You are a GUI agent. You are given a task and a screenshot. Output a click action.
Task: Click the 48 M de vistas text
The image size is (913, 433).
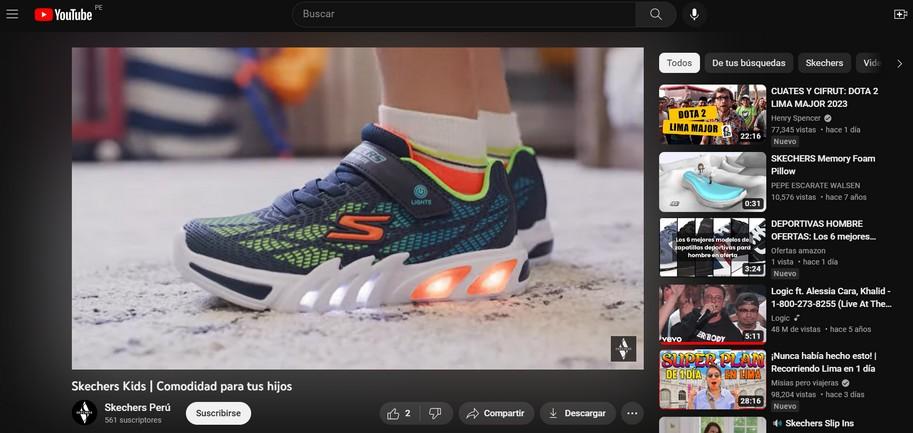tap(795, 329)
